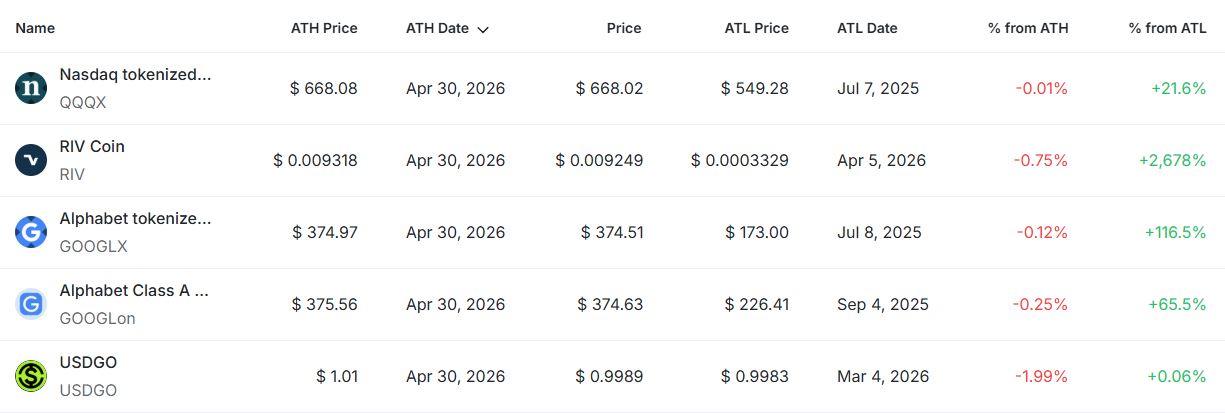Open the RIV Coin name link
The image size is (1225, 413).
(x=92, y=146)
